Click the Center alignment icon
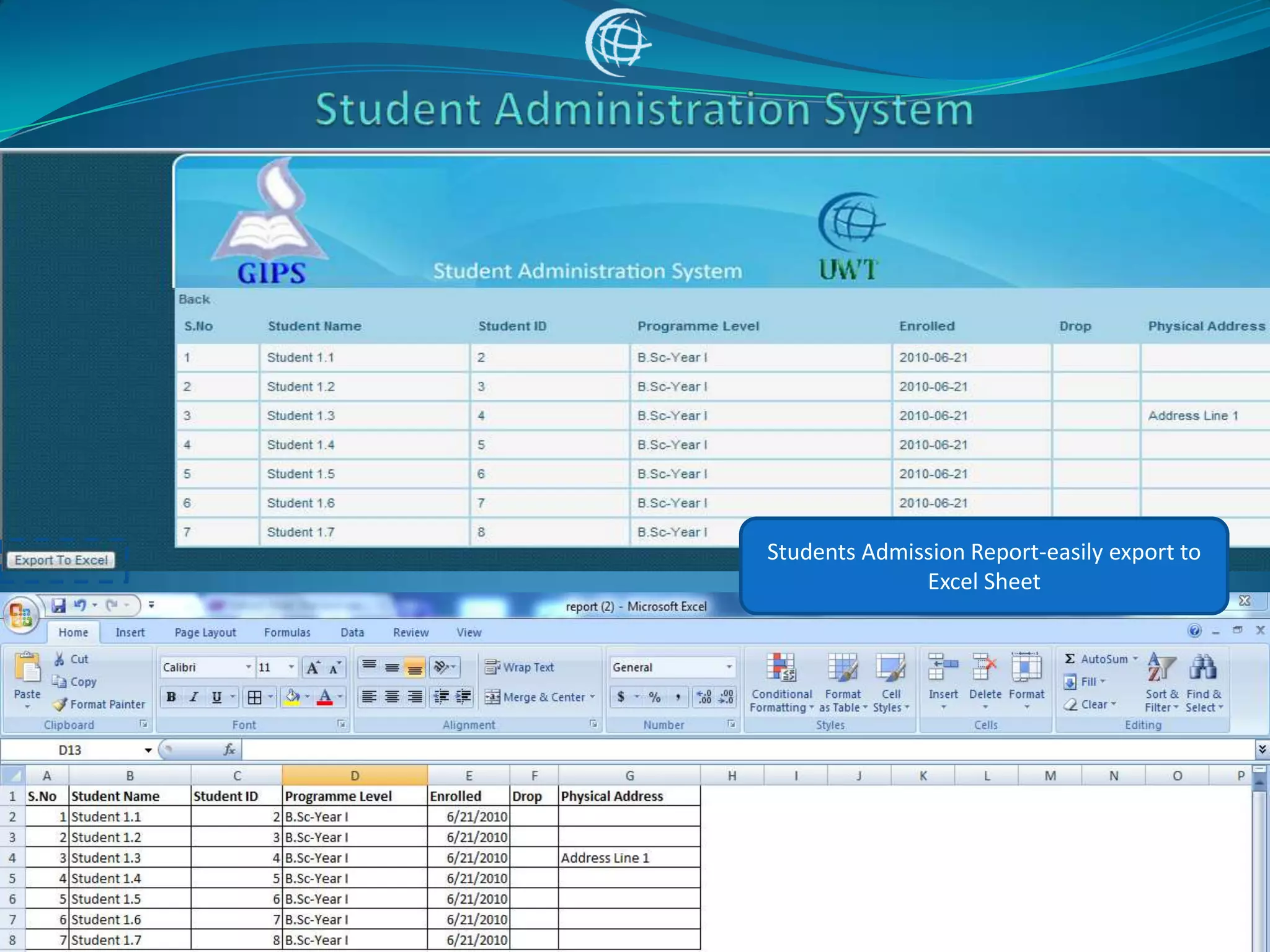This screenshot has height=952, width=1270. pyautogui.click(x=392, y=697)
